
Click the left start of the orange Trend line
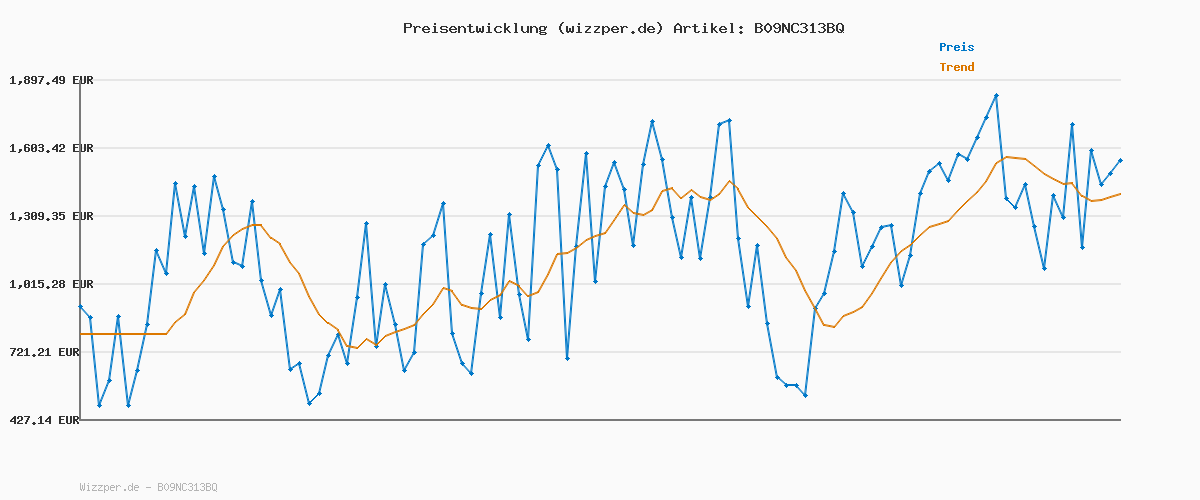[81, 334]
